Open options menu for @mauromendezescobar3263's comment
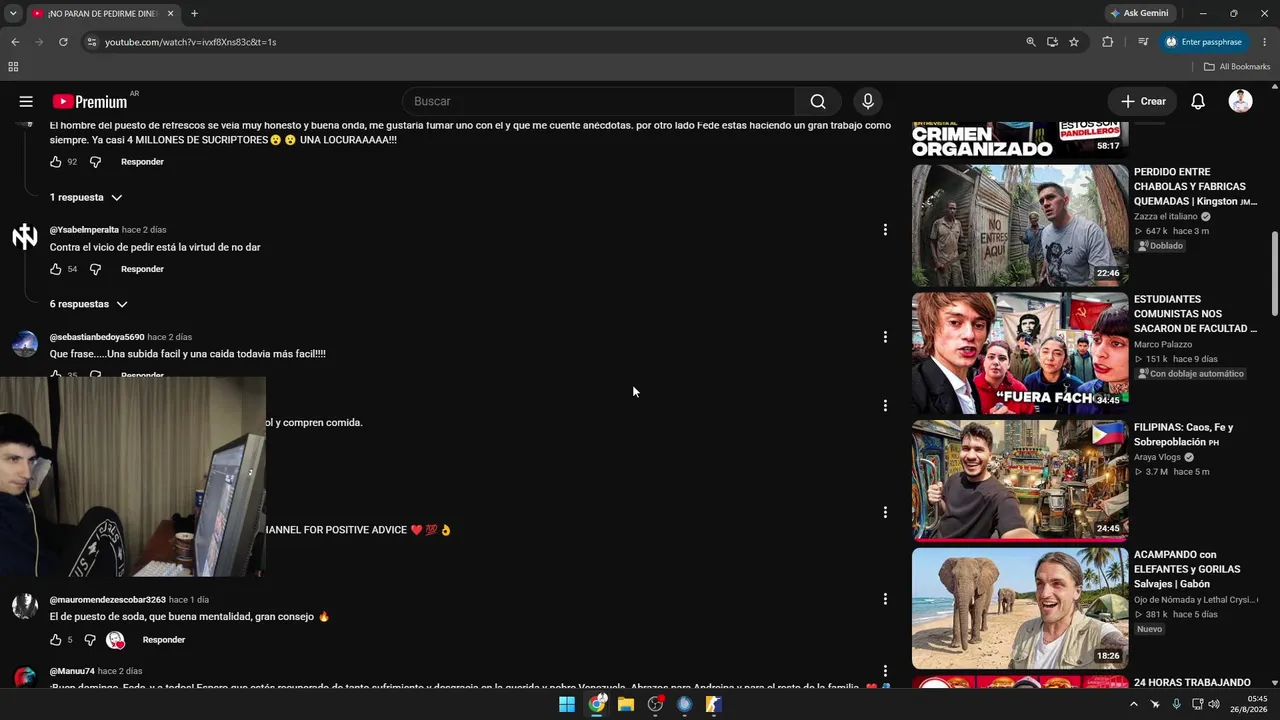 tap(885, 599)
